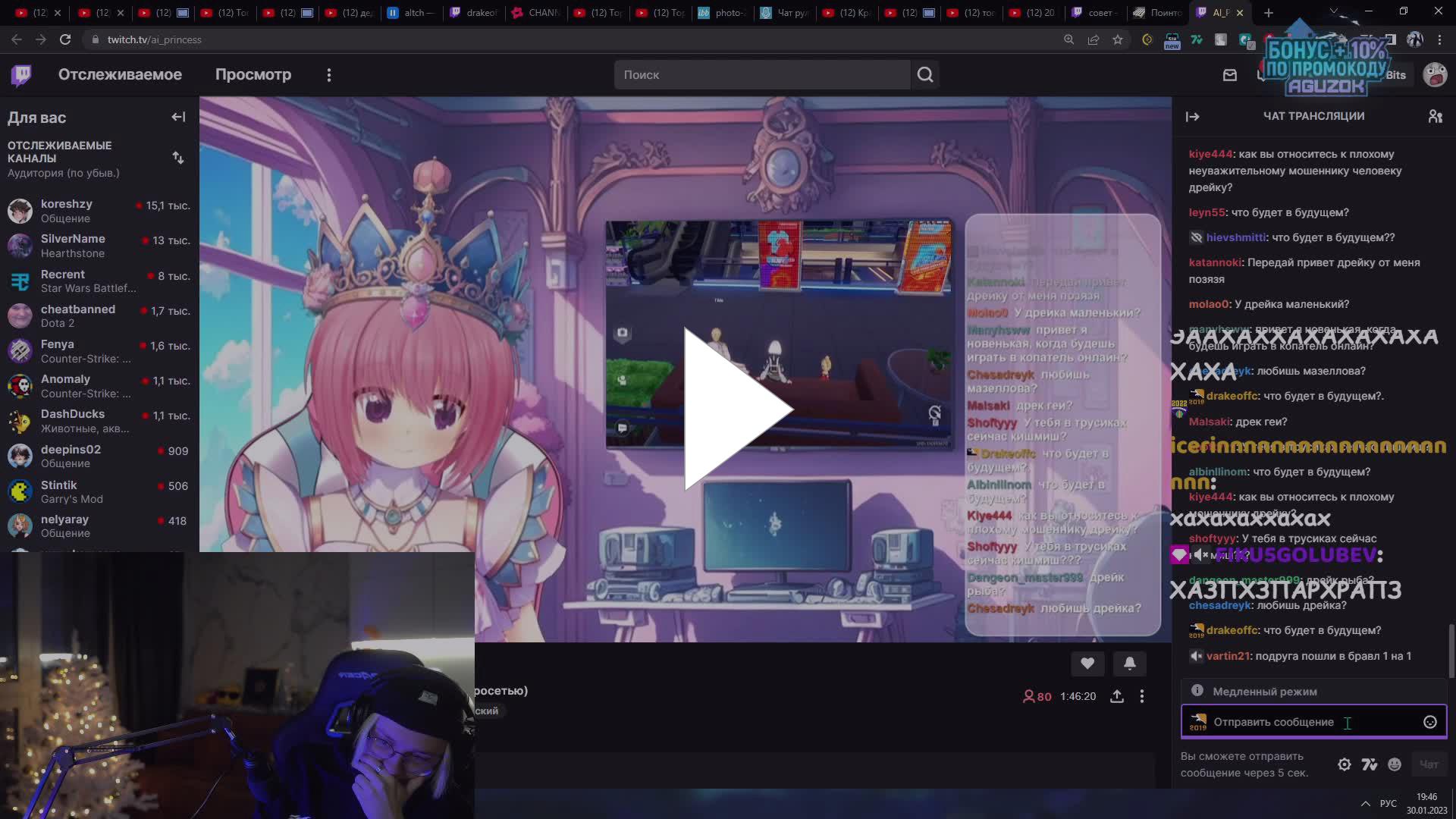Image resolution: width=1456 pixels, height=819 pixels.
Task: Unmute vartin21's message speaker icon
Action: pos(1197,656)
